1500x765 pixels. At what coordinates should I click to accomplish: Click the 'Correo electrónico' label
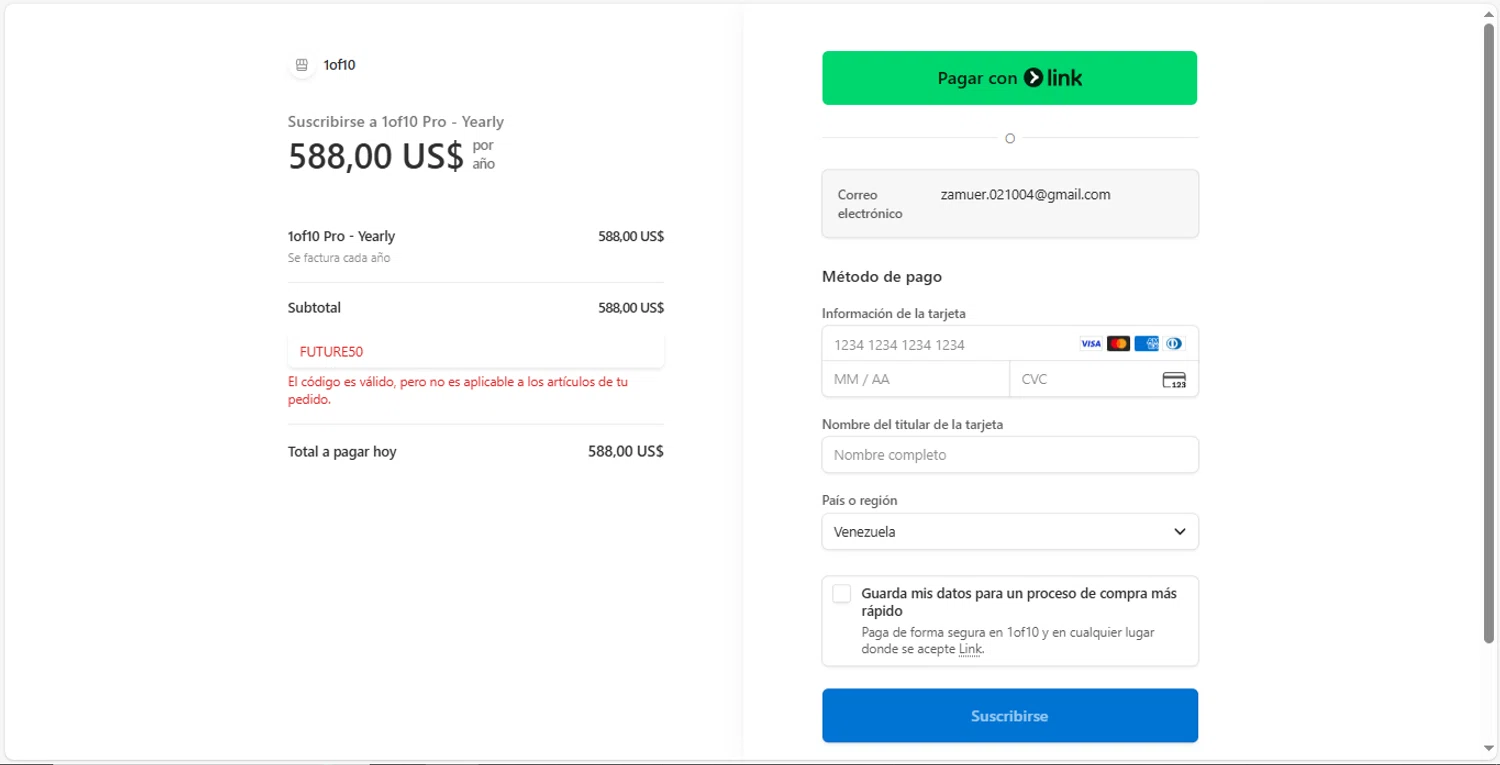coord(870,204)
